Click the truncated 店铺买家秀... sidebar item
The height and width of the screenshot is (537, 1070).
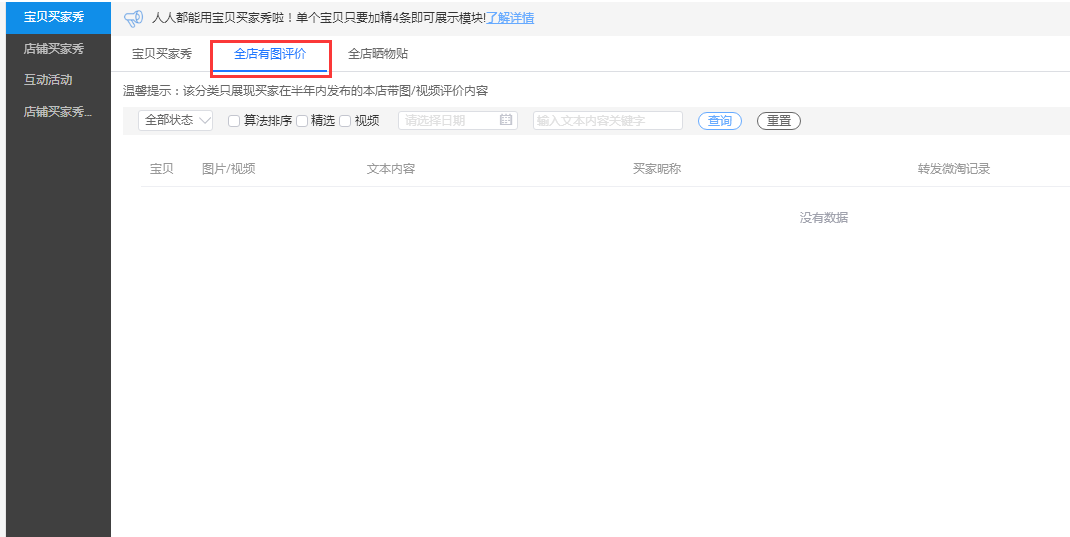tap(57, 112)
